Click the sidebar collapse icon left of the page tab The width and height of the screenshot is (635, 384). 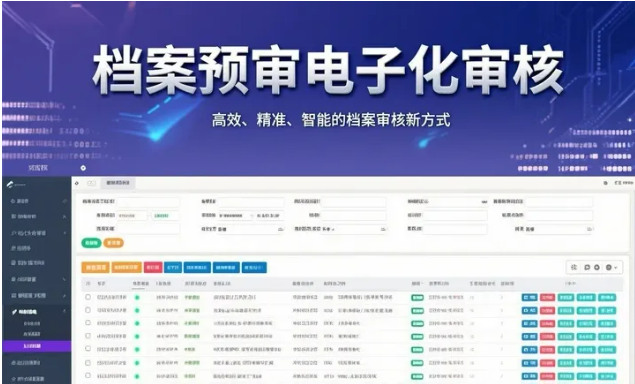click(77, 183)
